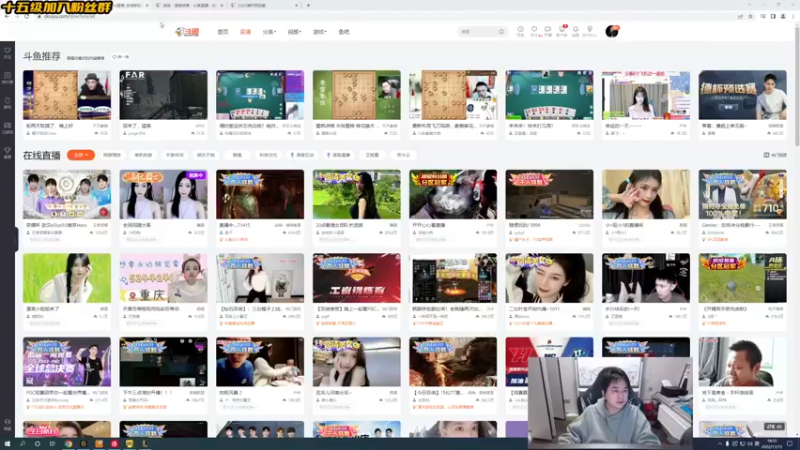Open the Windows Start button
The width and height of the screenshot is (800, 450).
(x=7, y=444)
